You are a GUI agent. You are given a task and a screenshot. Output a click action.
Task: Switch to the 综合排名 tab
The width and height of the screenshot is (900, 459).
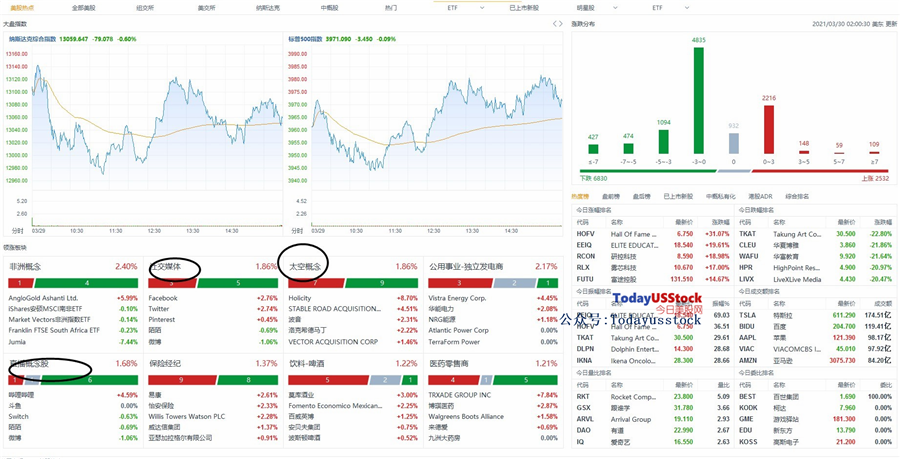(x=797, y=196)
